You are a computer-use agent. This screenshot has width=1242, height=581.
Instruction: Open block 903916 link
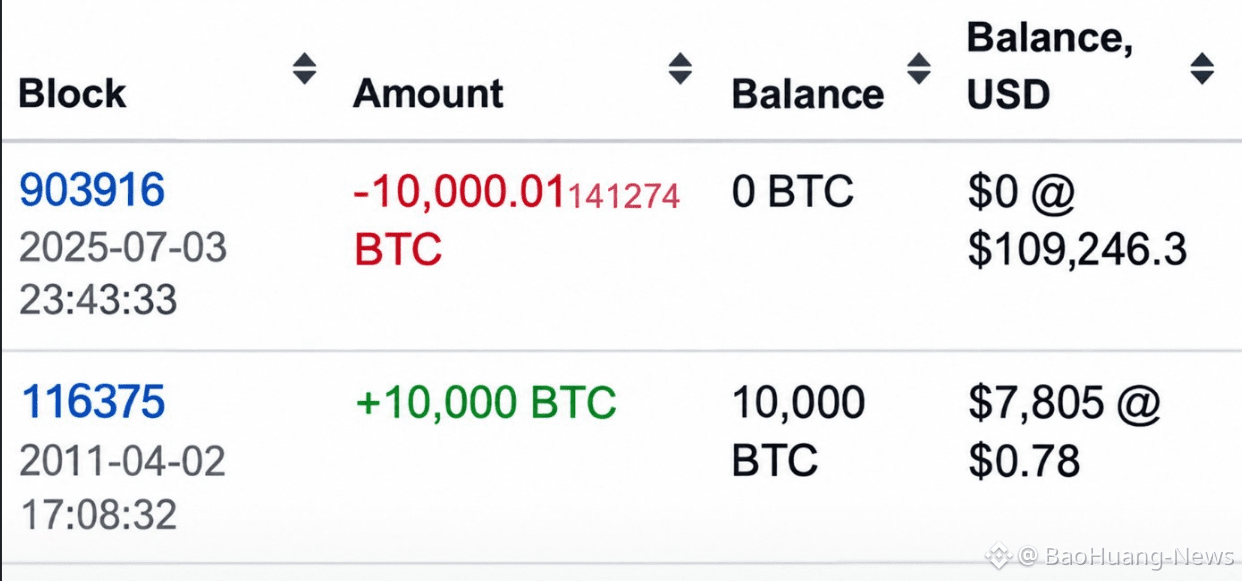(x=92, y=190)
